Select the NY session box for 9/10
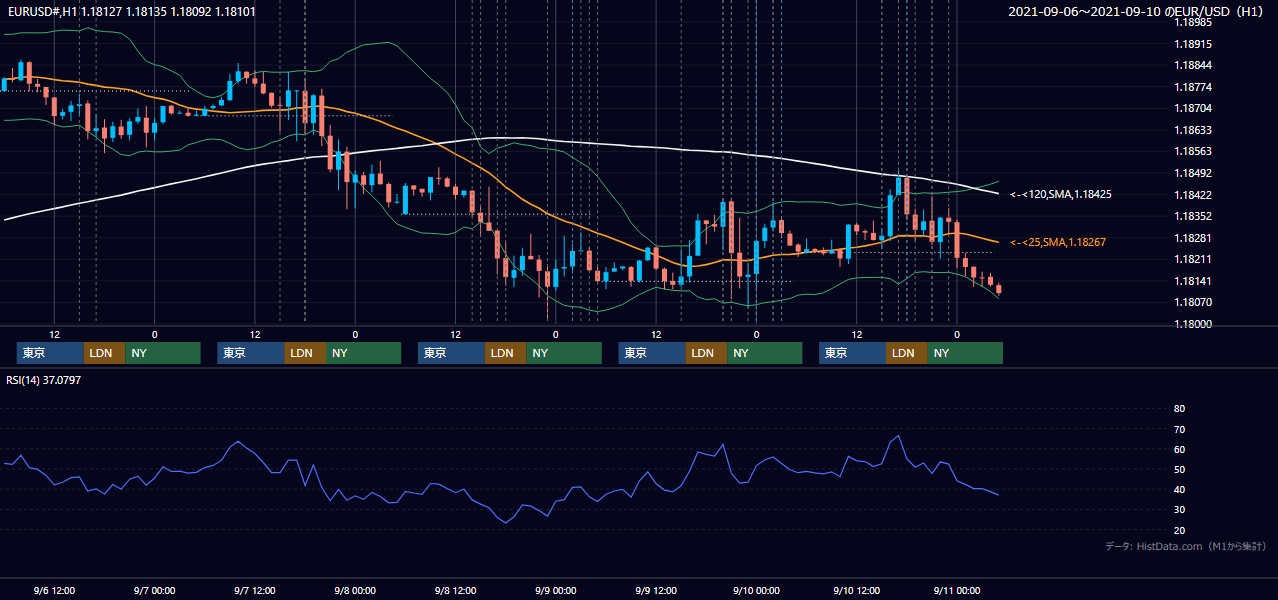 point(965,353)
